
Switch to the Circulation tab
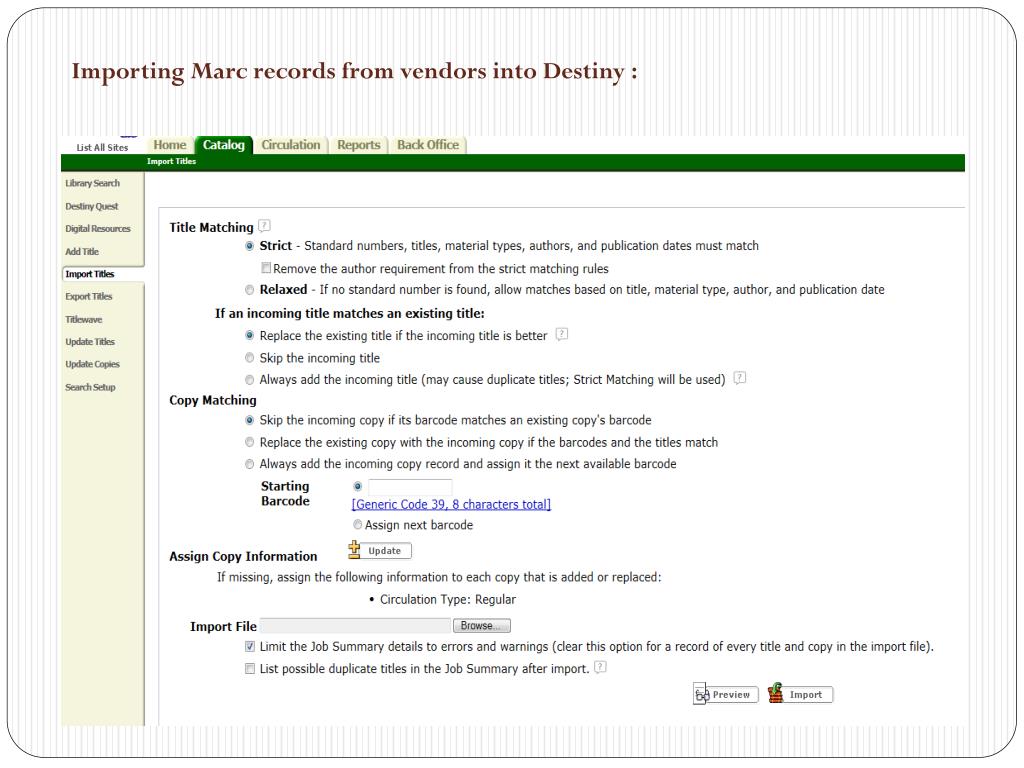(291, 145)
